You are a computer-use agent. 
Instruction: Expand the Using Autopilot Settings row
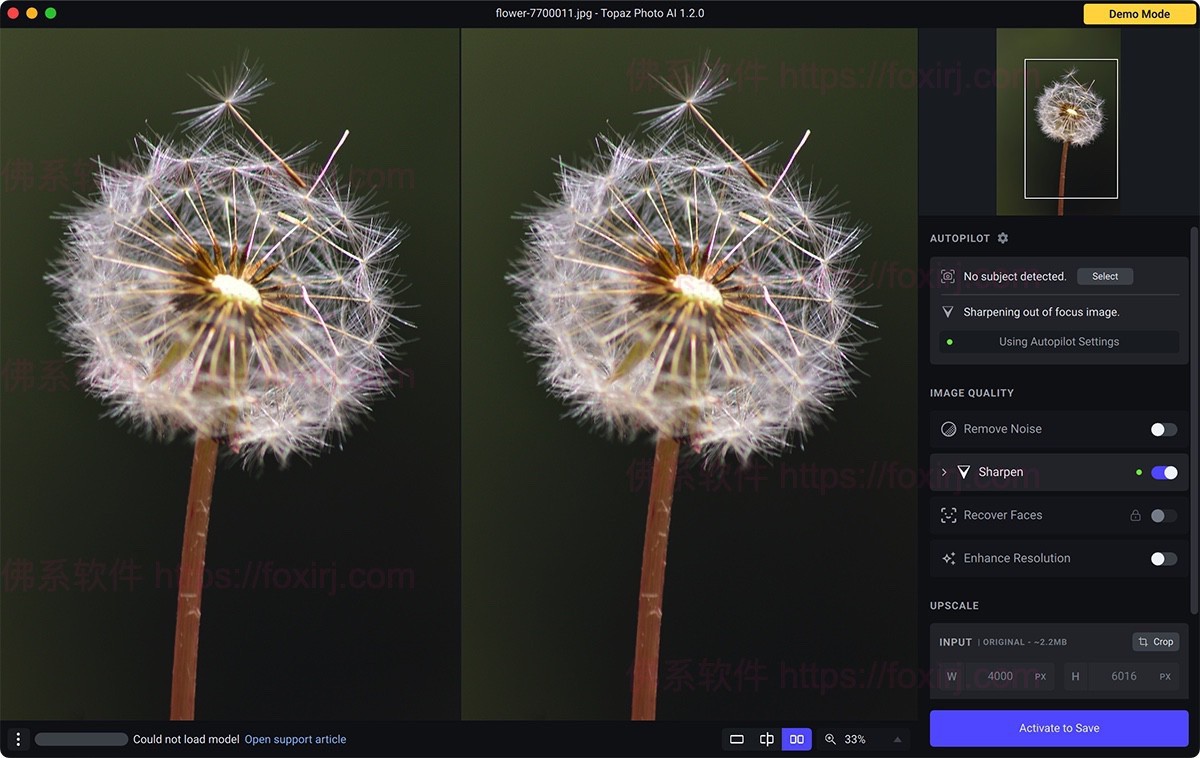coord(1057,341)
